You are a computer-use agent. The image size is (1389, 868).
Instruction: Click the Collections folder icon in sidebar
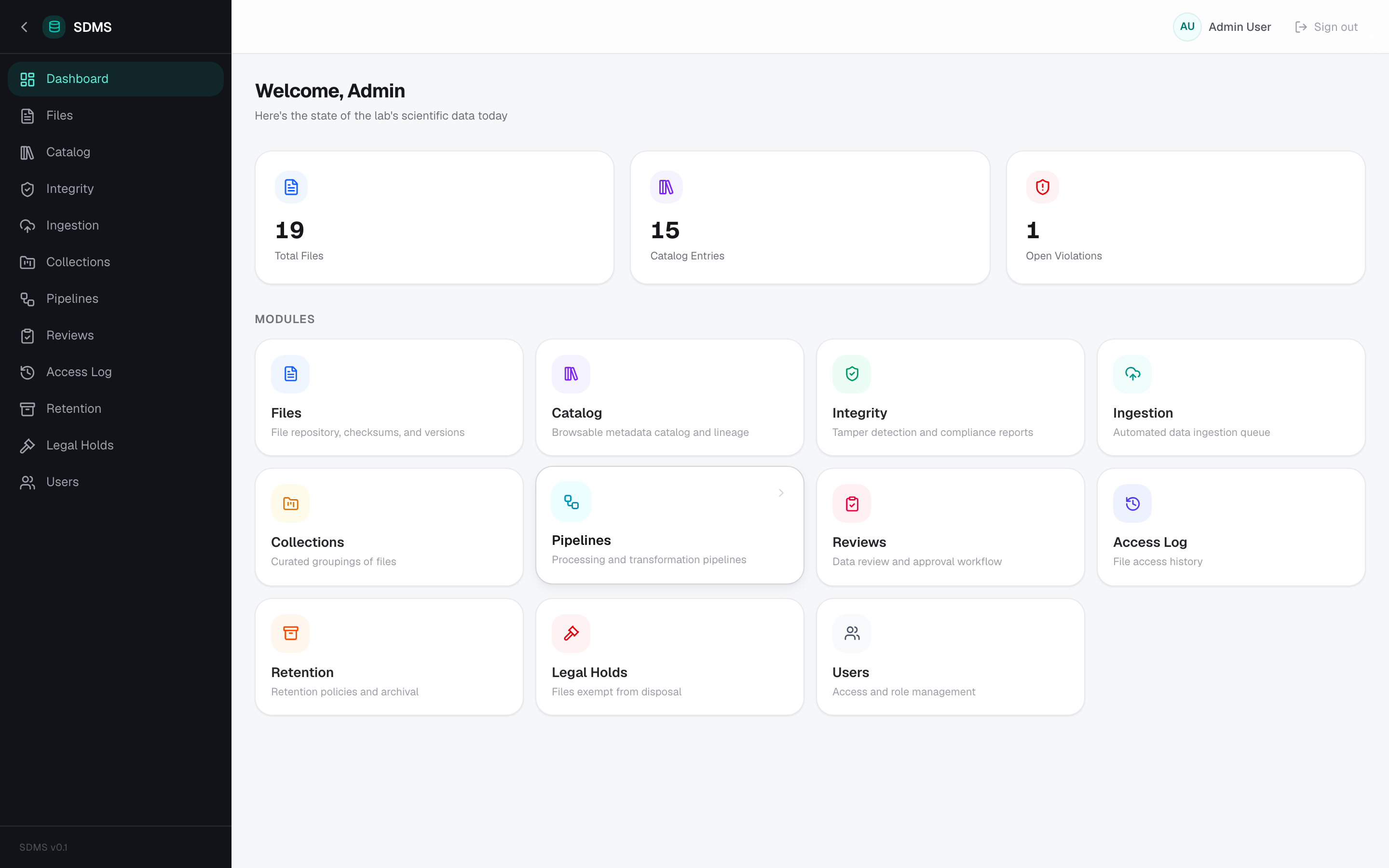(x=27, y=262)
